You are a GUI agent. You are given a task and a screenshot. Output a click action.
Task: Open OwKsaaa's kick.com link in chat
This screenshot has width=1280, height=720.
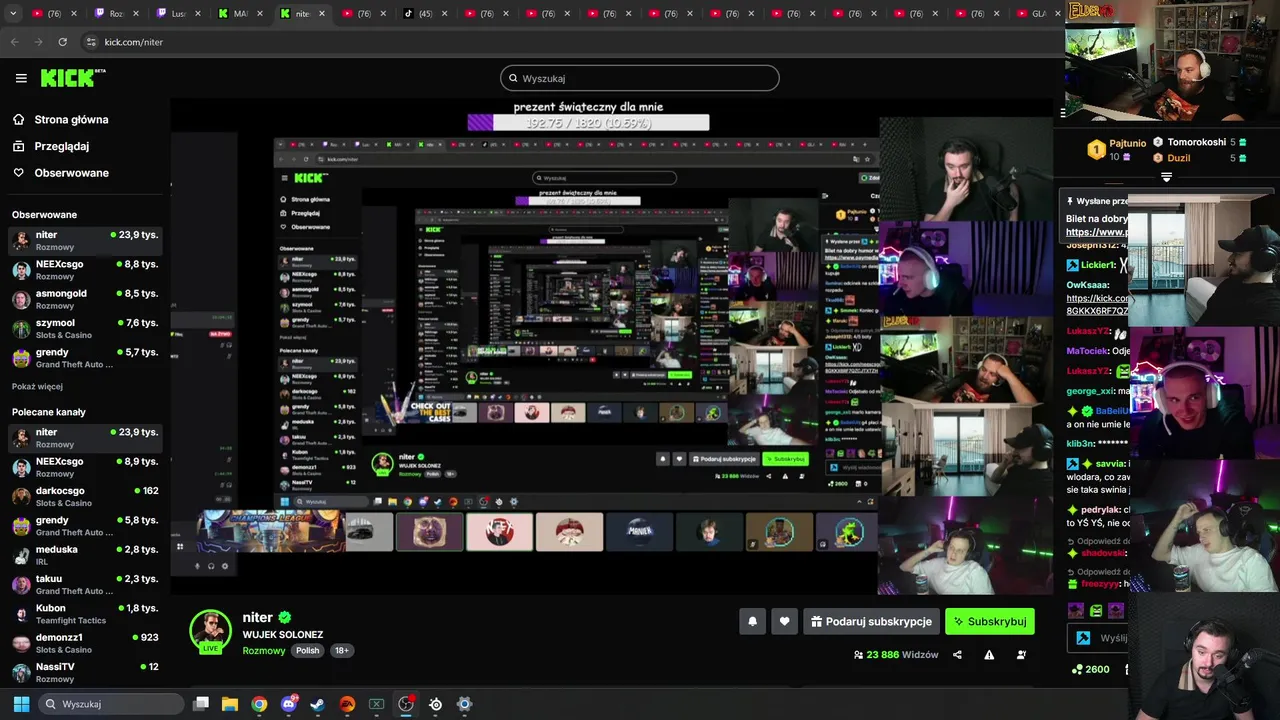click(1097, 304)
